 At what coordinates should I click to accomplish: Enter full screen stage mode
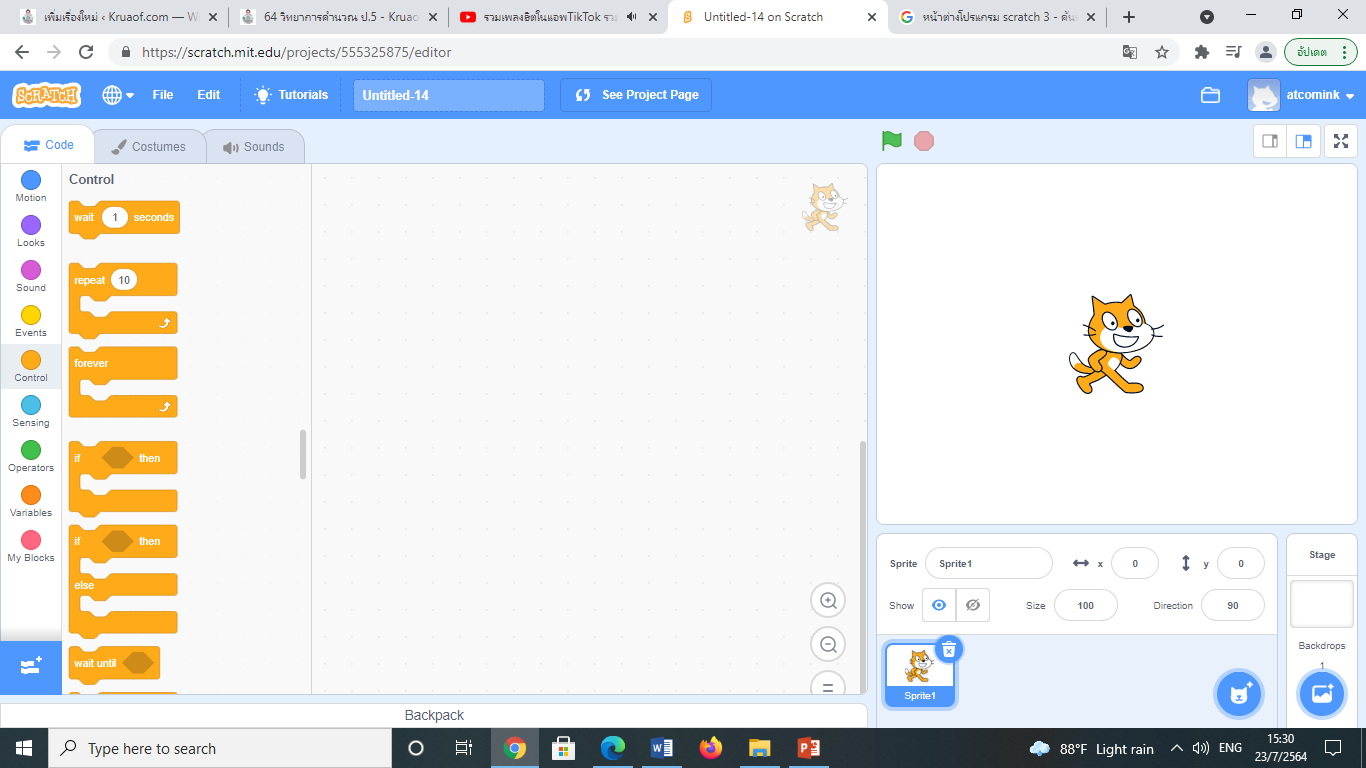[1341, 141]
